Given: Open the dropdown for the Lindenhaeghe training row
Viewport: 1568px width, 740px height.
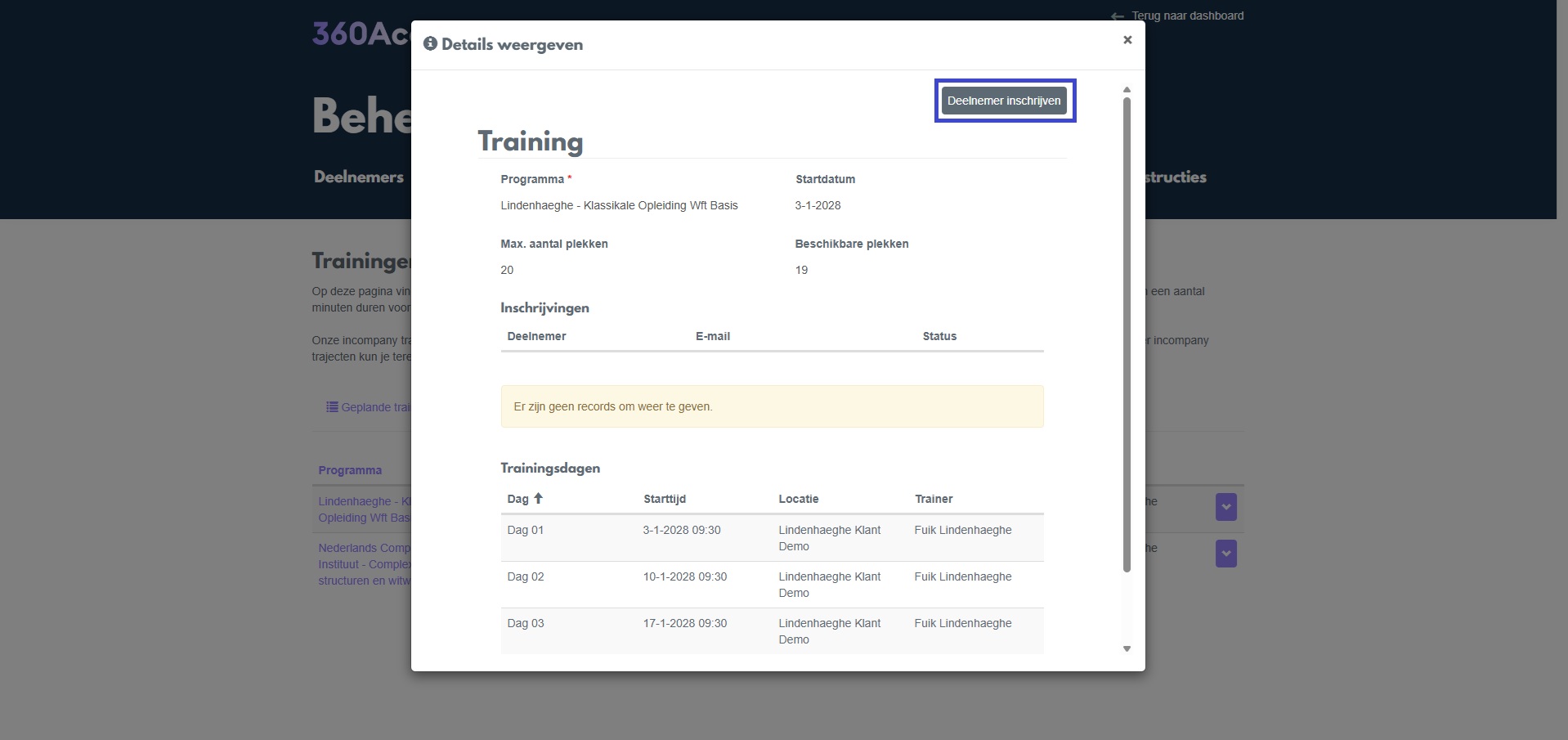Looking at the screenshot, I should pyautogui.click(x=1225, y=507).
